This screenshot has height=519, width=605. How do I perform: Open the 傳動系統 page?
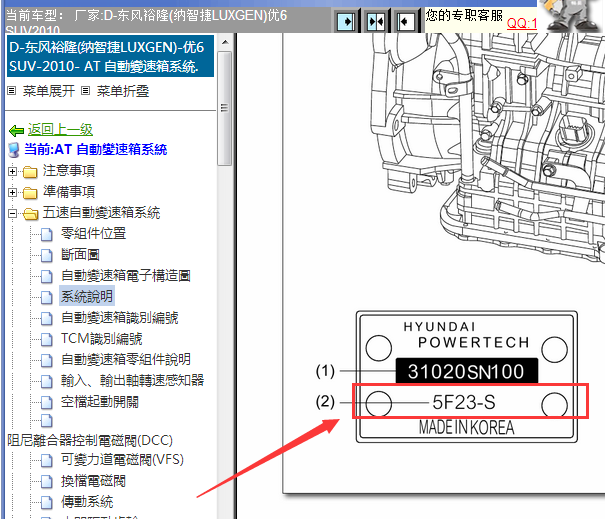[x=87, y=502]
